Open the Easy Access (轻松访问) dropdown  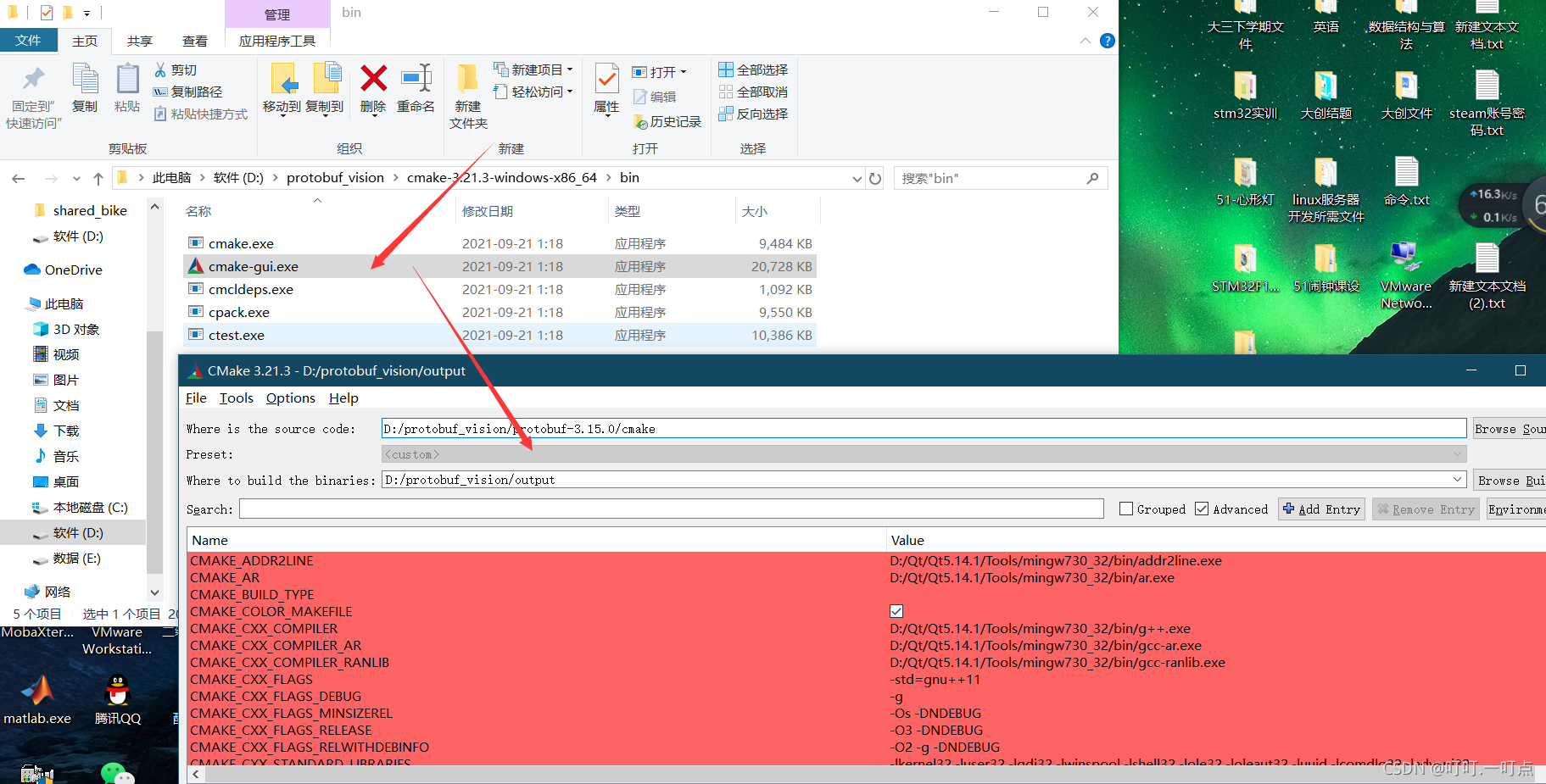534,92
